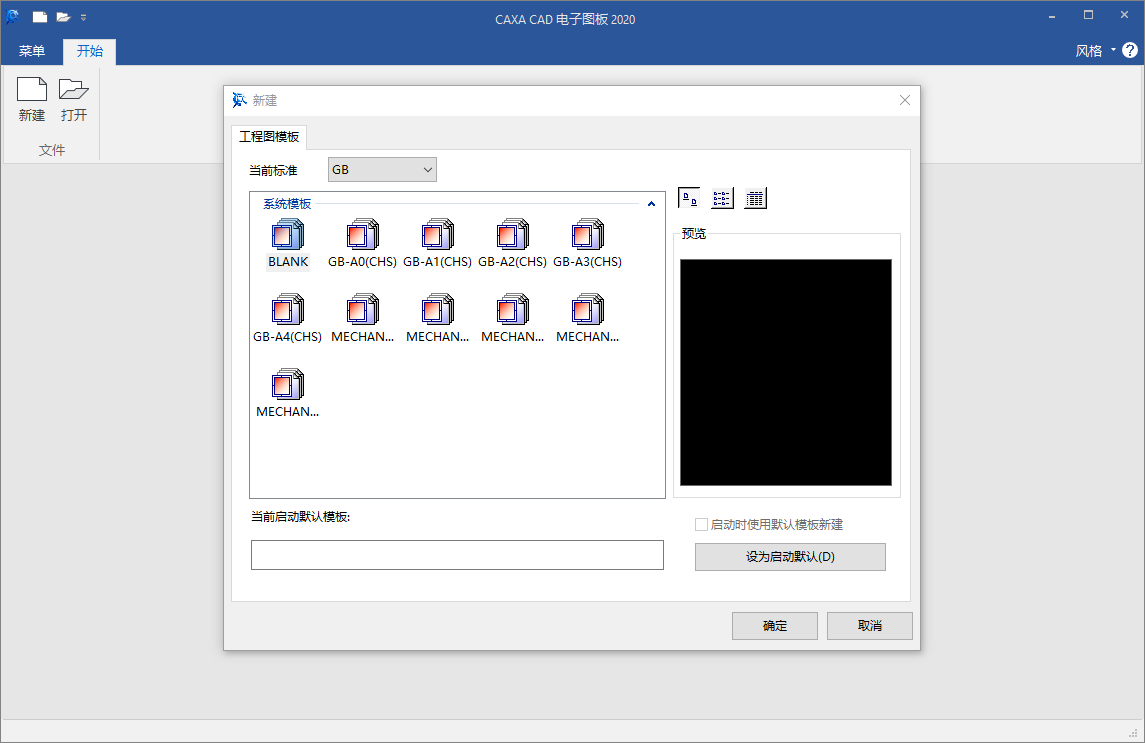
Task: Pick the GB-A1(CHS) template icon
Action: tap(437, 235)
